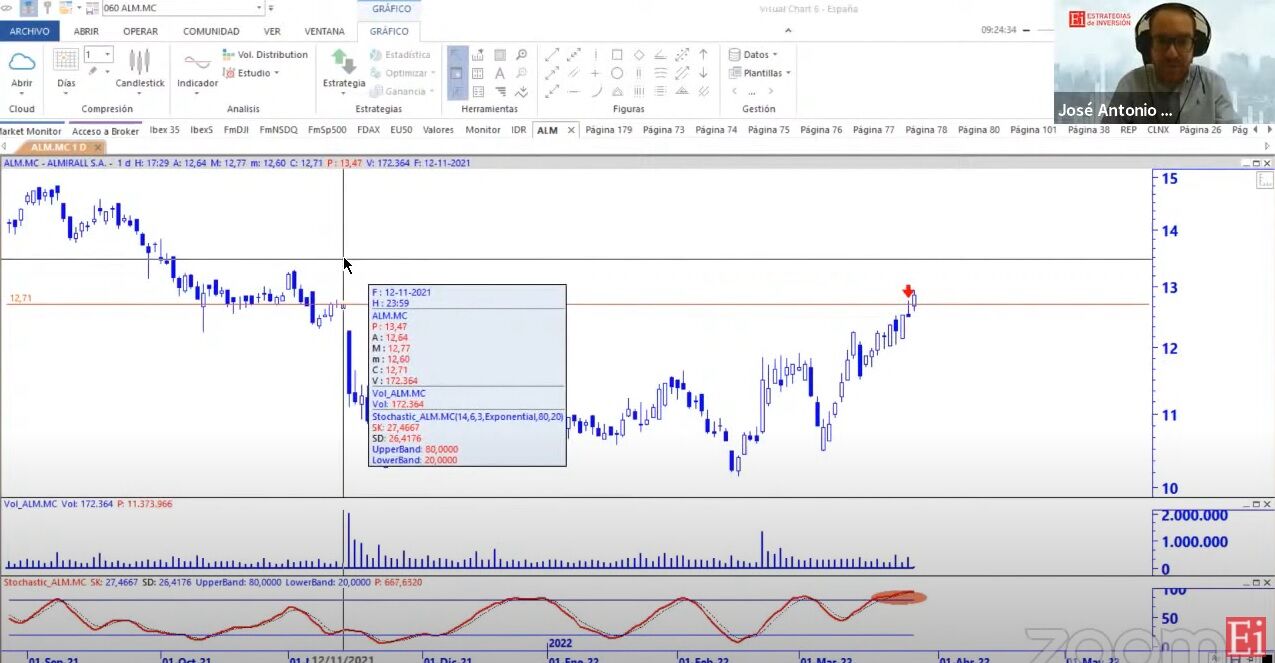
Task: Switch to the VER ribbon tab
Action: (x=272, y=31)
